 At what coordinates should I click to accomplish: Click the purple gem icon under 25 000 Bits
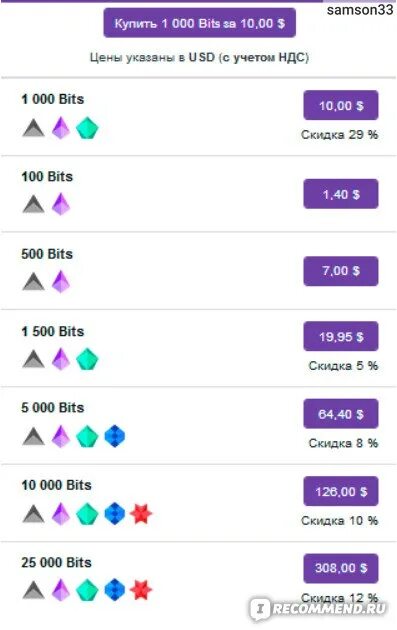[61, 590]
